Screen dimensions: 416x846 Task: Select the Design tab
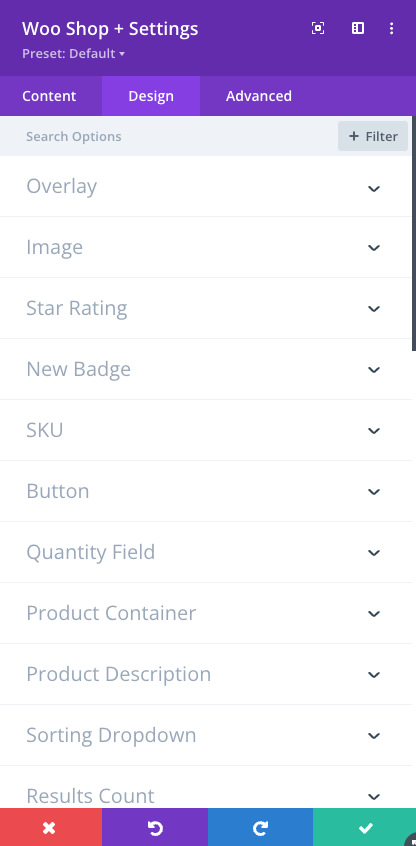(x=151, y=96)
